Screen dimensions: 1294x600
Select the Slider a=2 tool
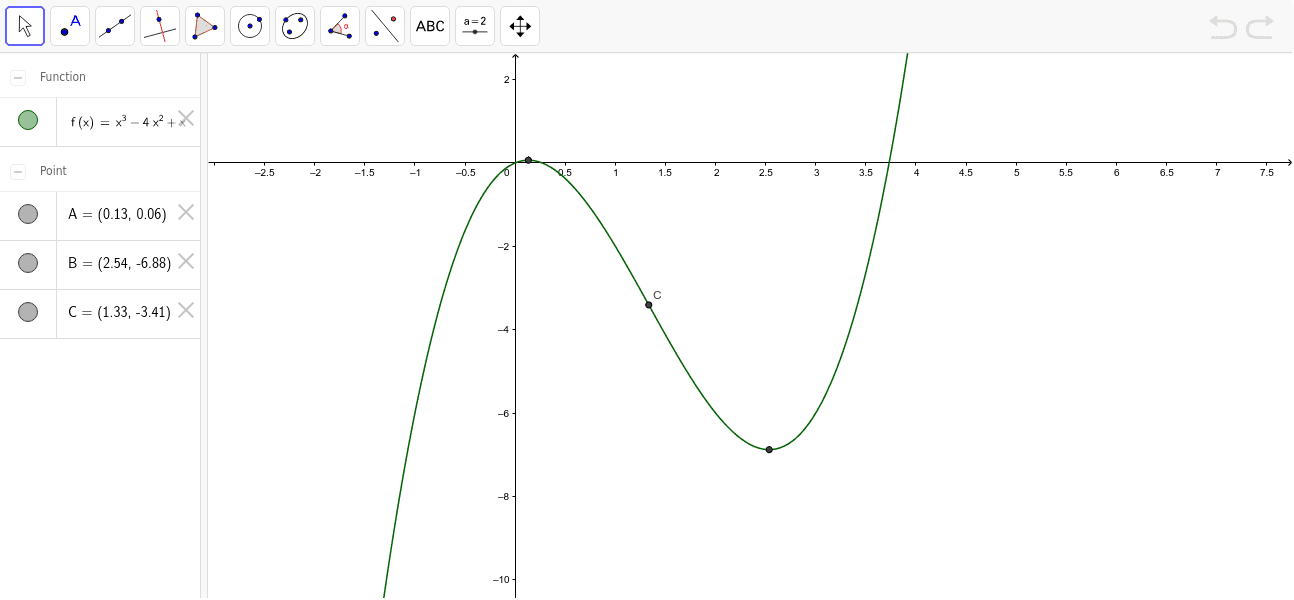[475, 26]
